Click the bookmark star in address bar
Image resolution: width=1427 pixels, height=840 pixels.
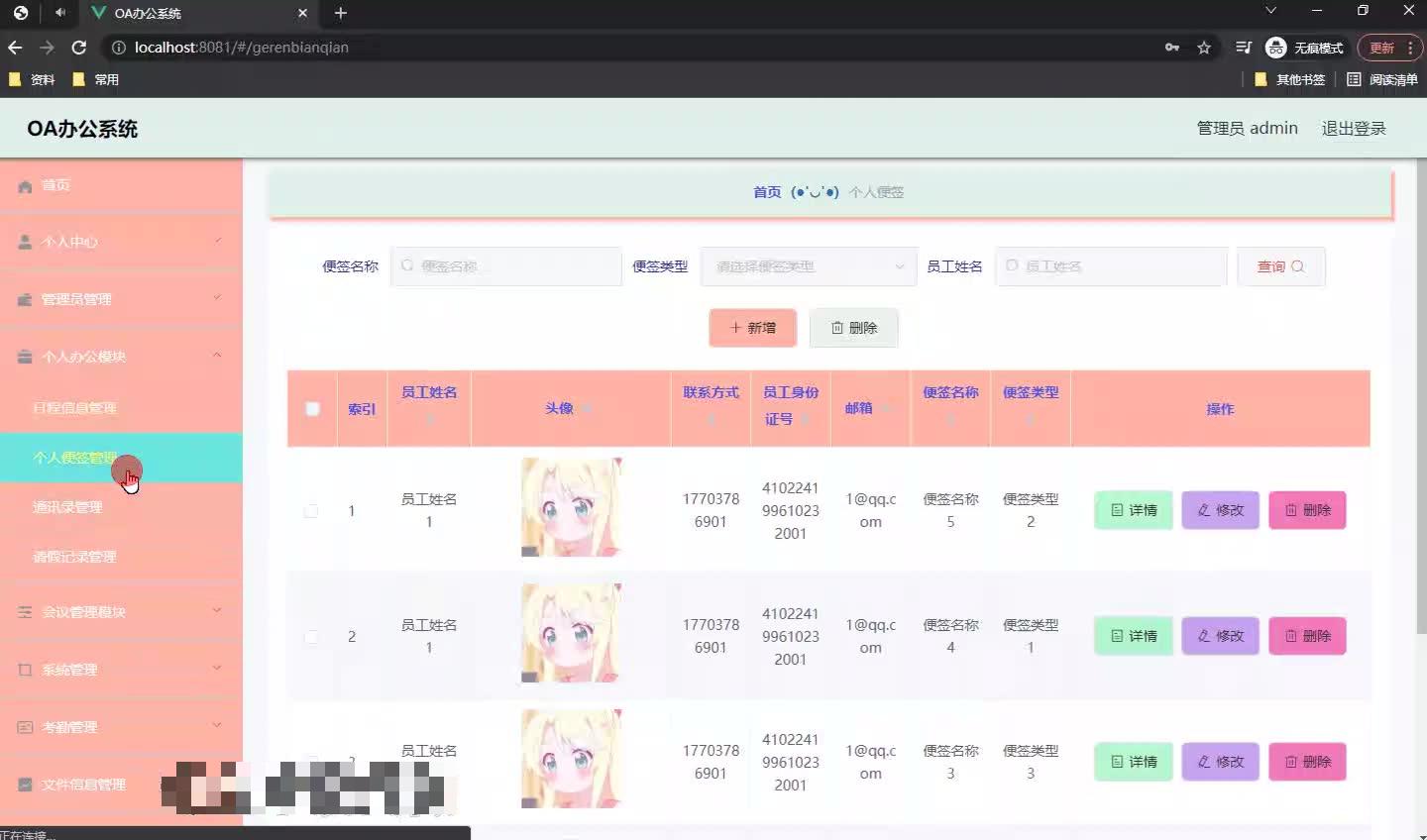pyautogui.click(x=1203, y=48)
